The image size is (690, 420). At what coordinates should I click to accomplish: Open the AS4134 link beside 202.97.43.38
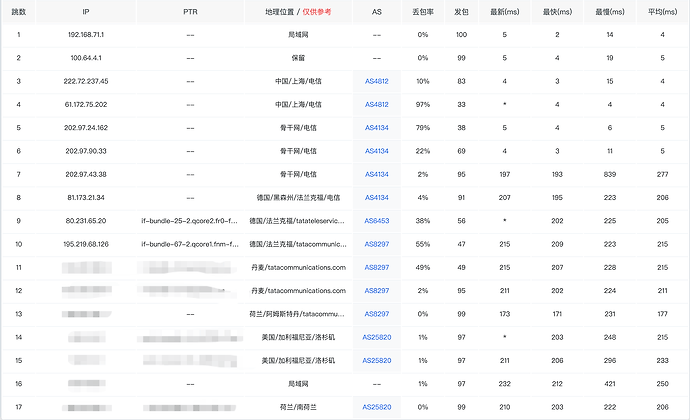377,174
